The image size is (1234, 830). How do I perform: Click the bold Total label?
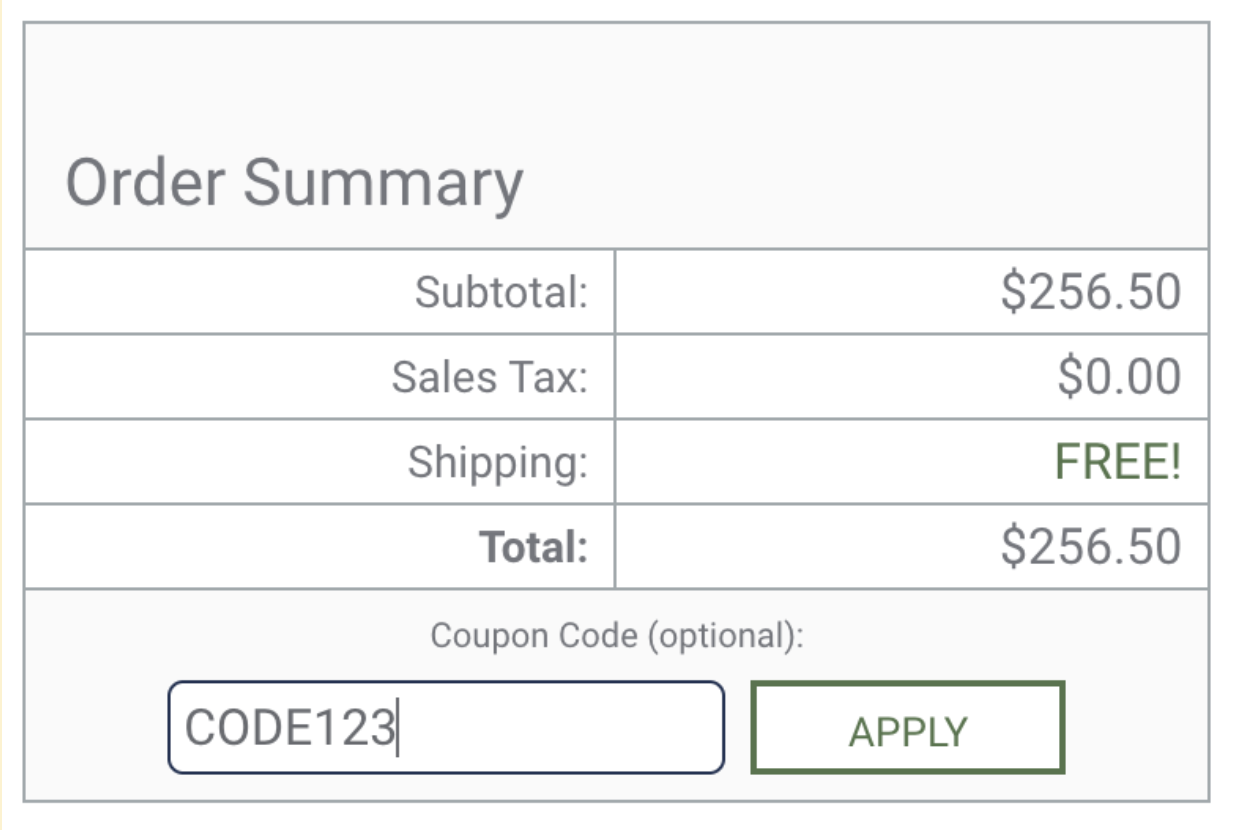tap(533, 547)
